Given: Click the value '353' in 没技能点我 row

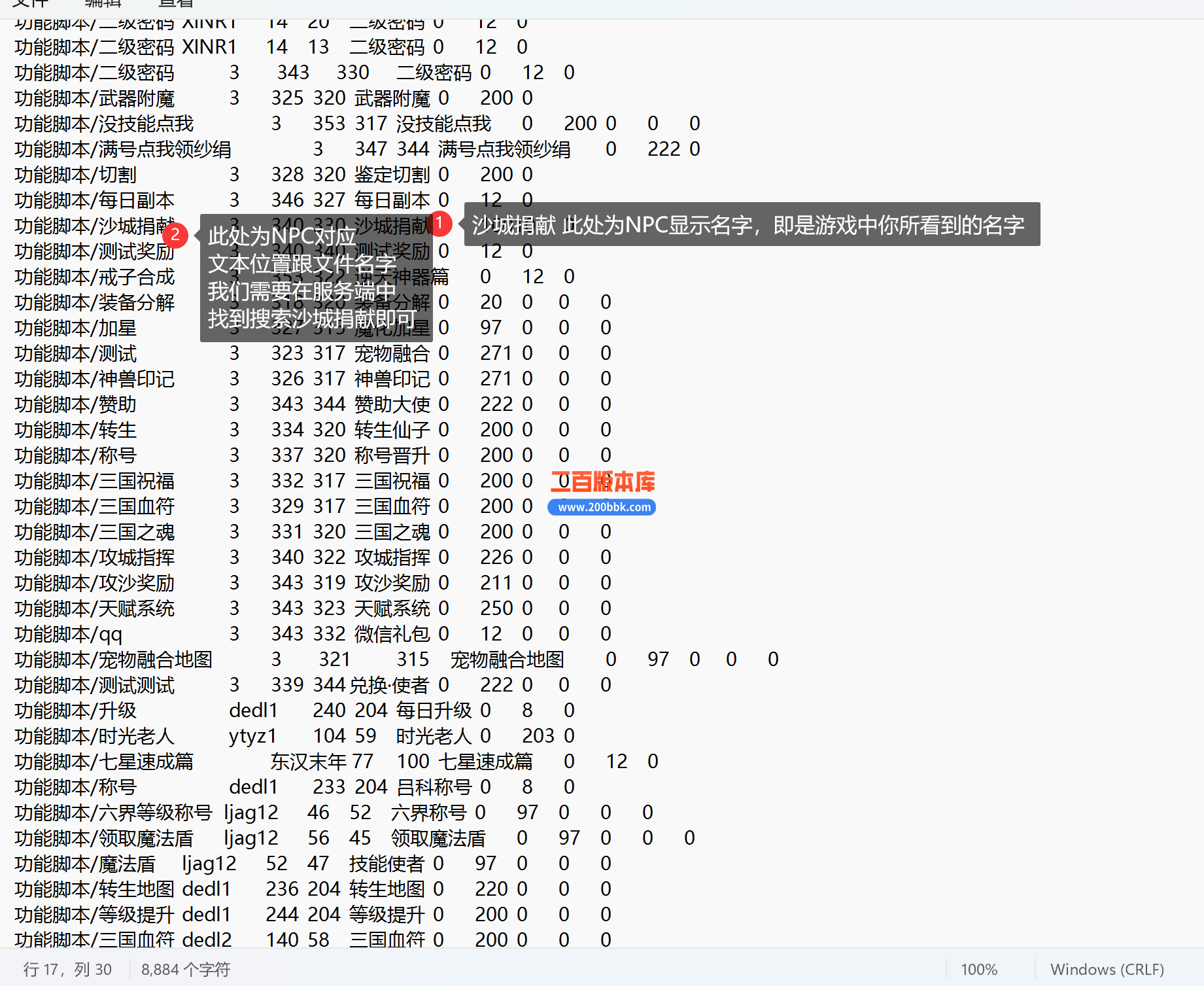Looking at the screenshot, I should 329,124.
